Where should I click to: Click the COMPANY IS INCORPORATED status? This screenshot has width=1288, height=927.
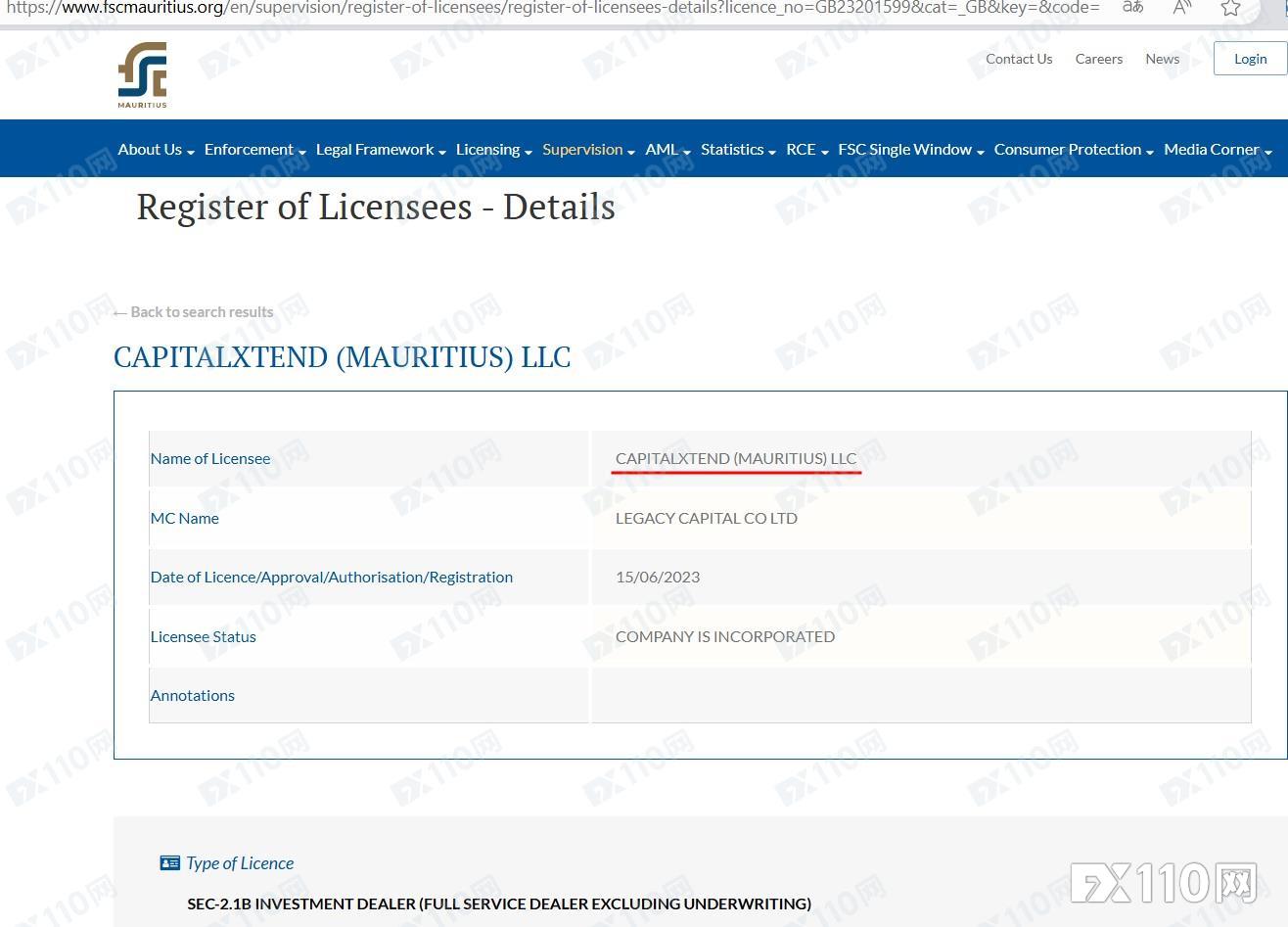click(725, 636)
